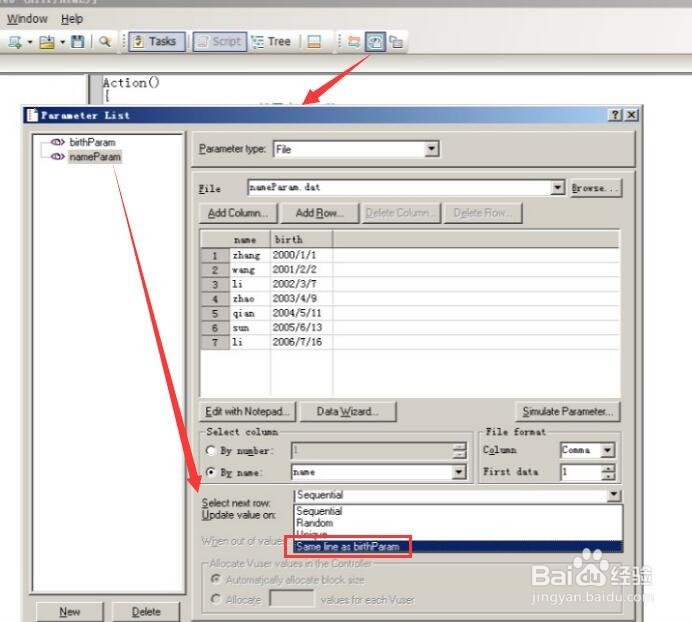692x622 pixels.
Task: Click the New parameter button
Action: point(70,612)
